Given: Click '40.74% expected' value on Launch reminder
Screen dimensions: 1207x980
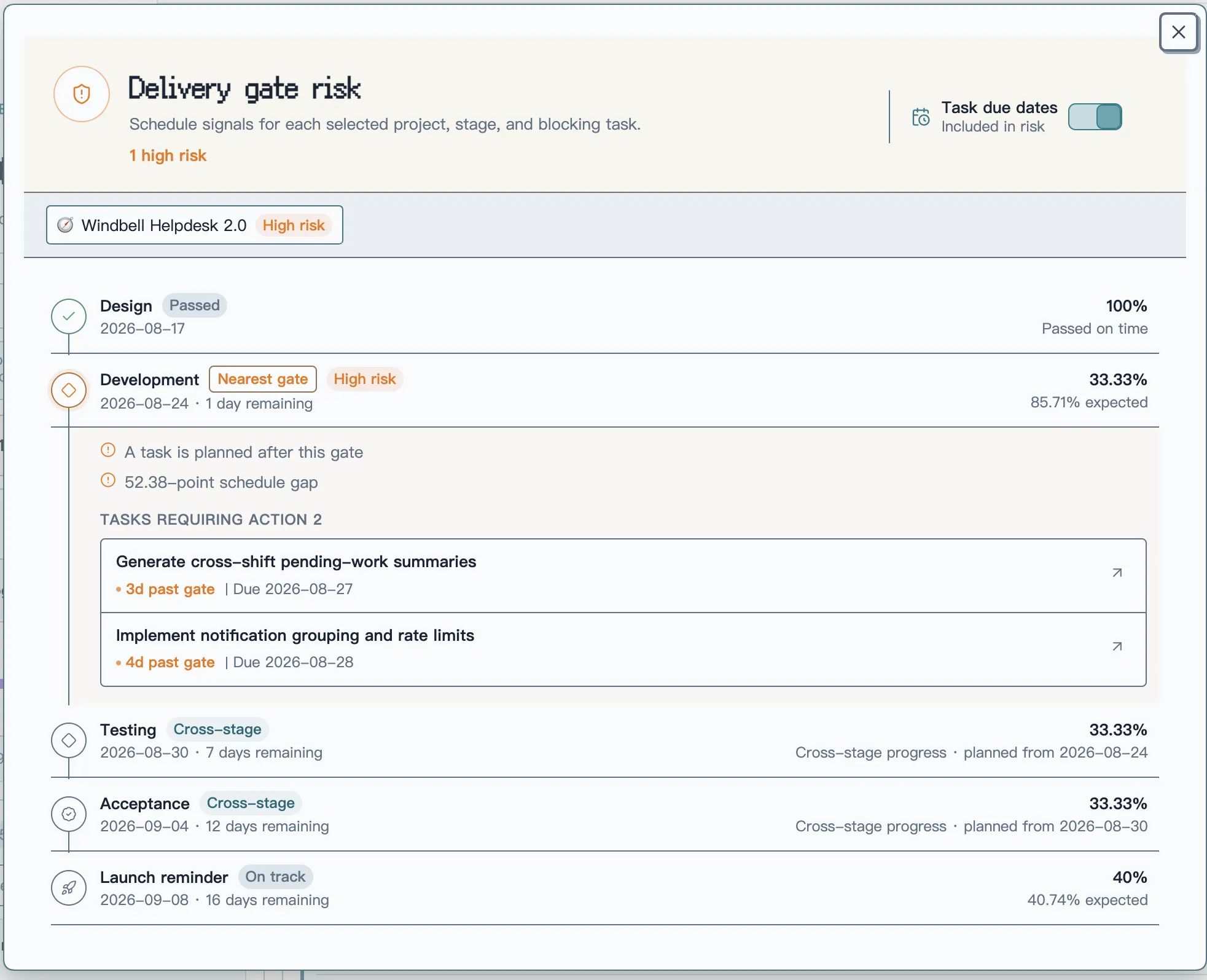Looking at the screenshot, I should pos(1087,900).
